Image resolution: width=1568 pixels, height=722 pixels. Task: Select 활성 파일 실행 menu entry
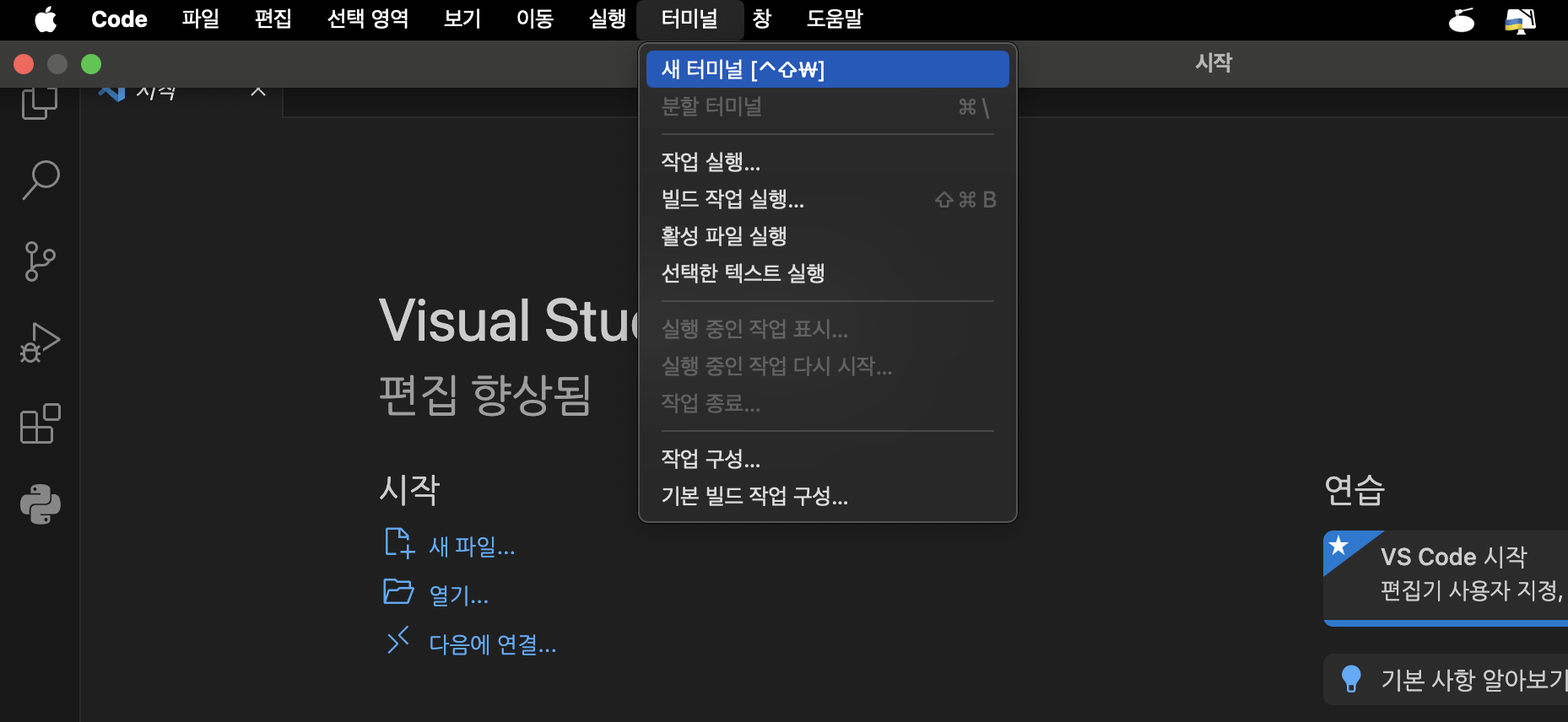pyautogui.click(x=827, y=236)
